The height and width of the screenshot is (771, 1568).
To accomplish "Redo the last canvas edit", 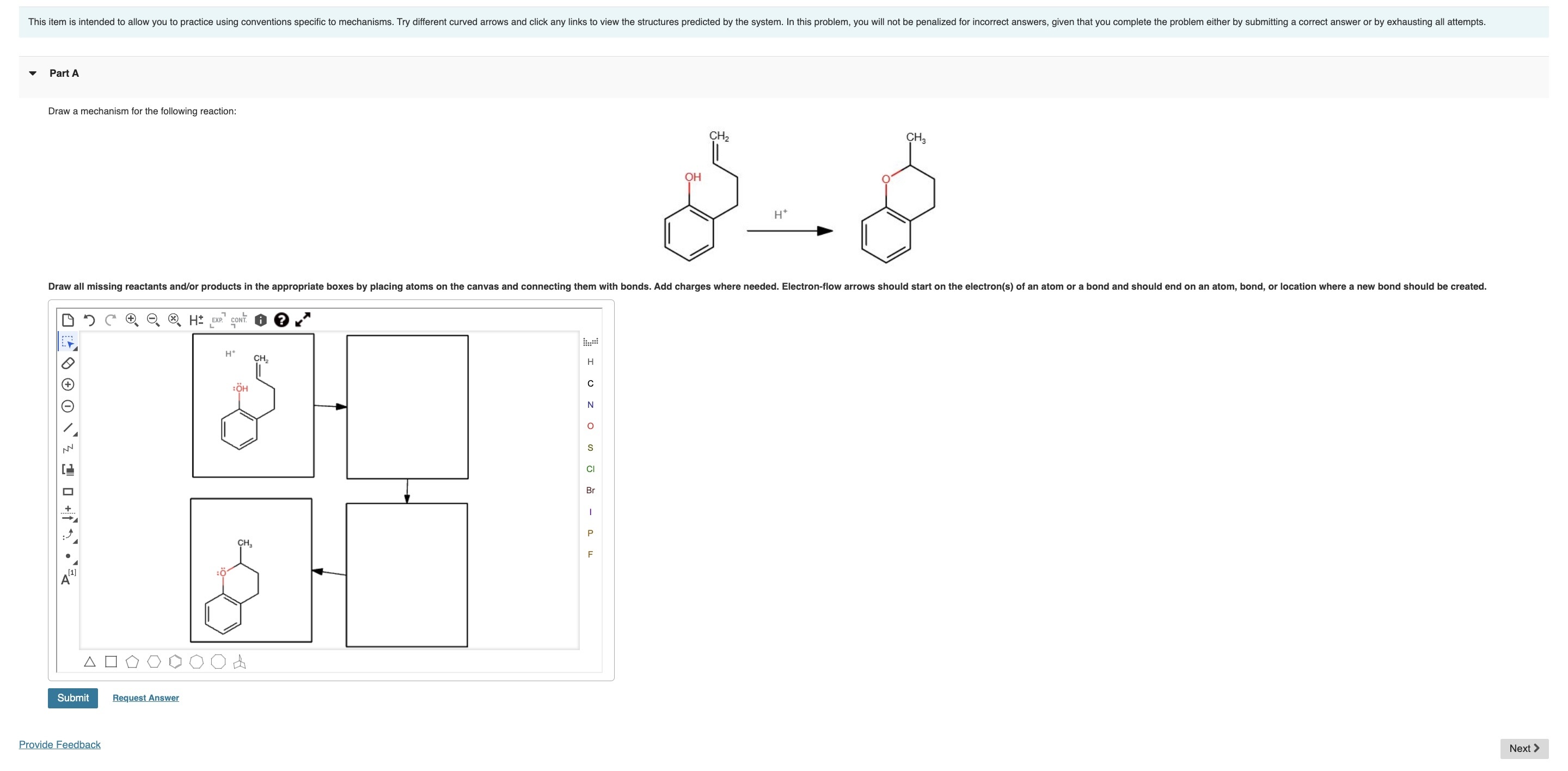I will click(x=110, y=320).
